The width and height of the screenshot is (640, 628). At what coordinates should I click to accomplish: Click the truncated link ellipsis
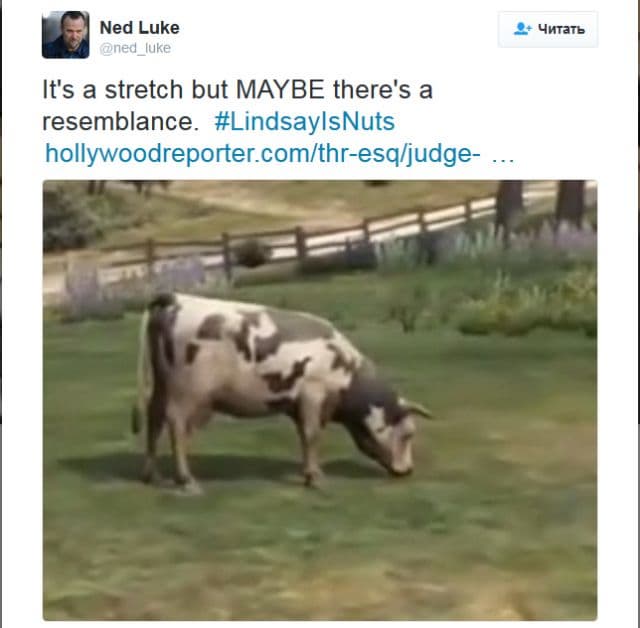(x=503, y=158)
